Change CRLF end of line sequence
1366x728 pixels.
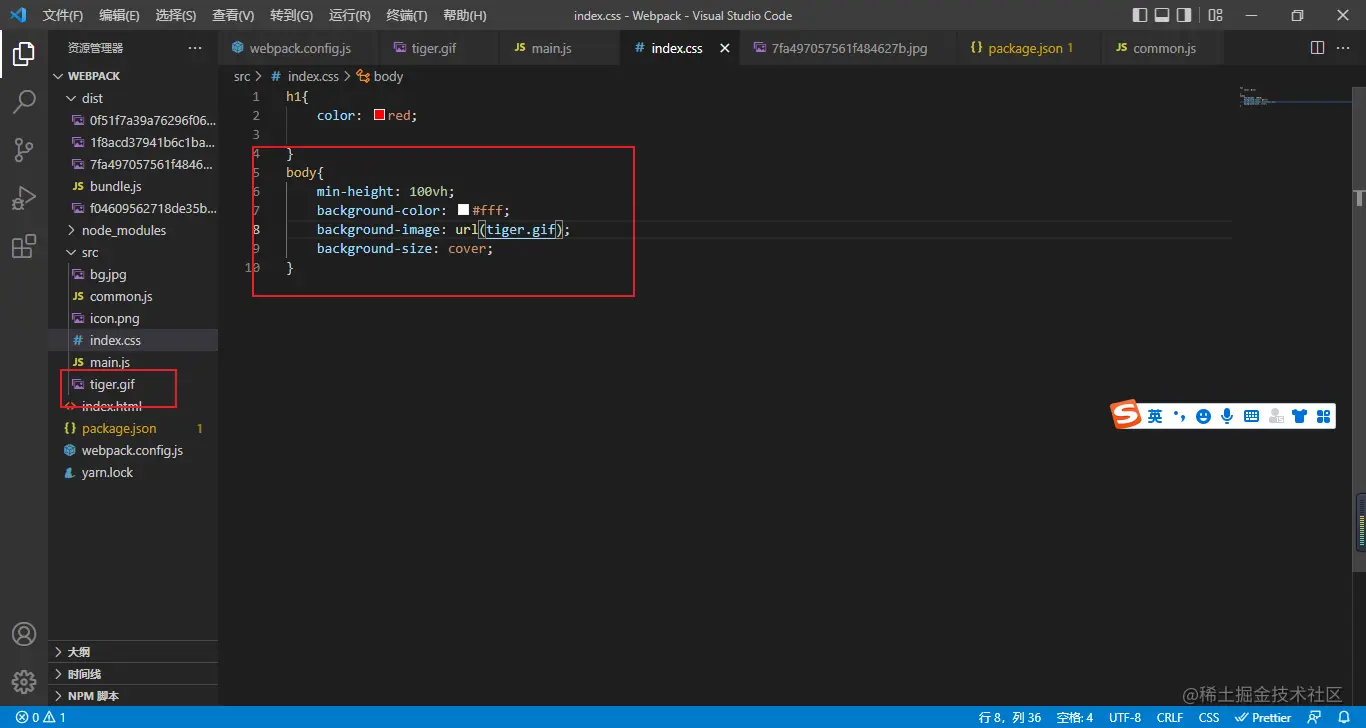coord(1170,717)
